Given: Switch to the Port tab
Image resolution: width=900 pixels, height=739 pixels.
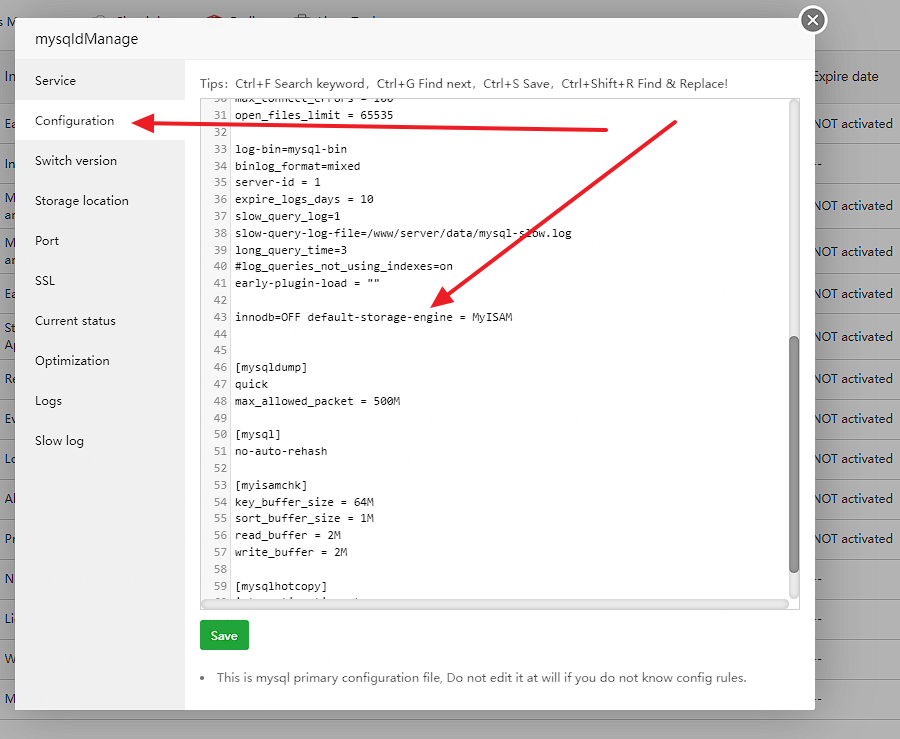Looking at the screenshot, I should [x=47, y=241].
